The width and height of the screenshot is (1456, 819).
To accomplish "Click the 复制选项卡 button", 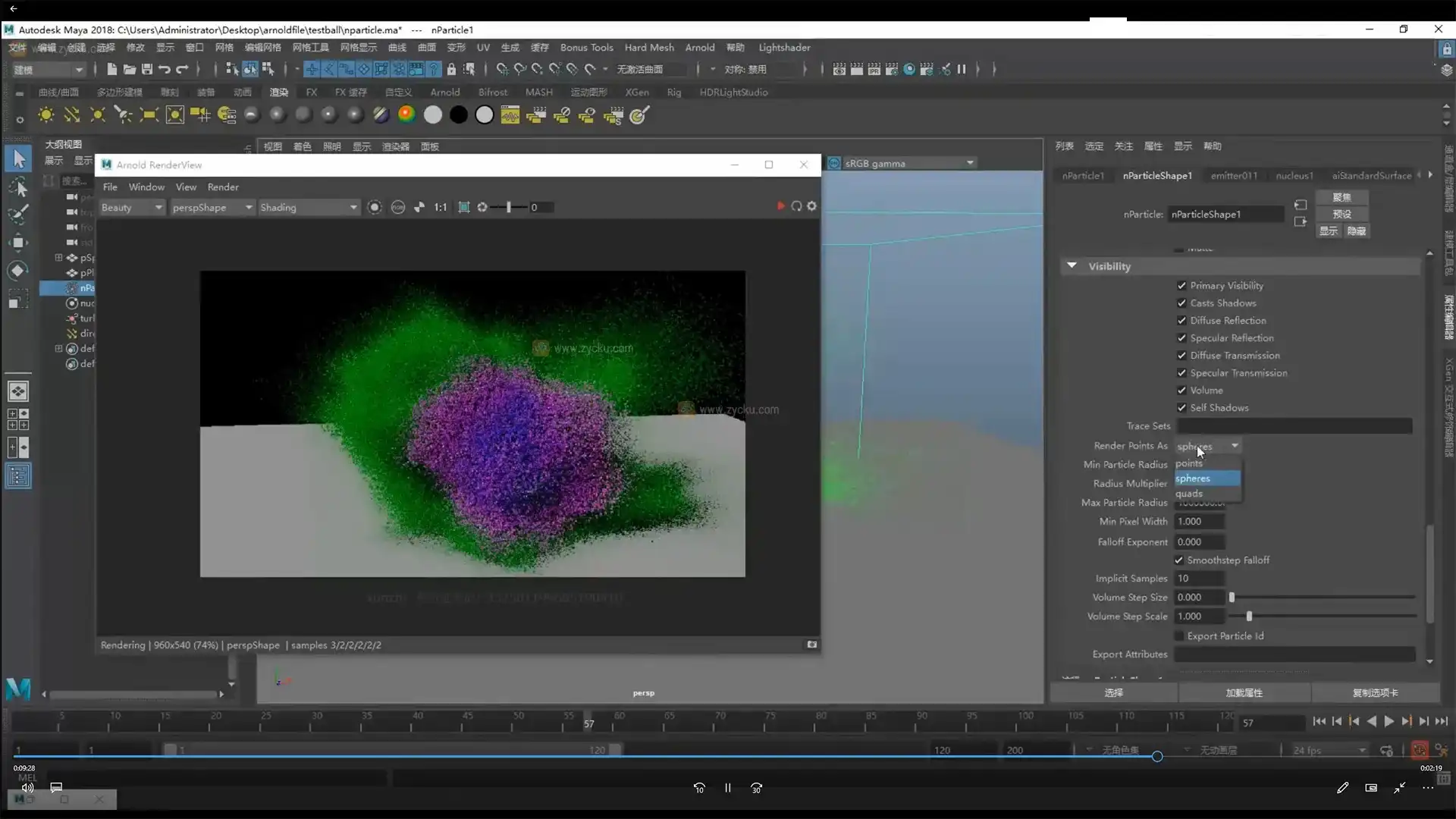I will pyautogui.click(x=1375, y=693).
